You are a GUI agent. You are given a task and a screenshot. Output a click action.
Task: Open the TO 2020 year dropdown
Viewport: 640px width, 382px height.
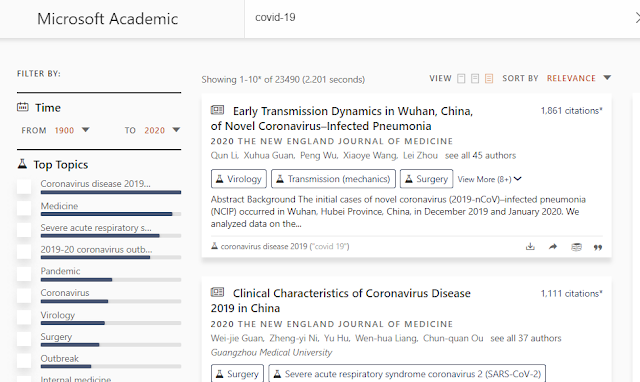coord(162,130)
